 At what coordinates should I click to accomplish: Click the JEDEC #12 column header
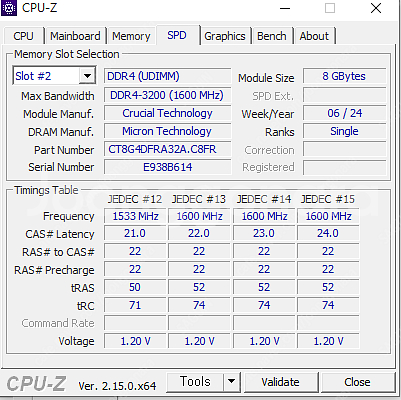coord(135,199)
